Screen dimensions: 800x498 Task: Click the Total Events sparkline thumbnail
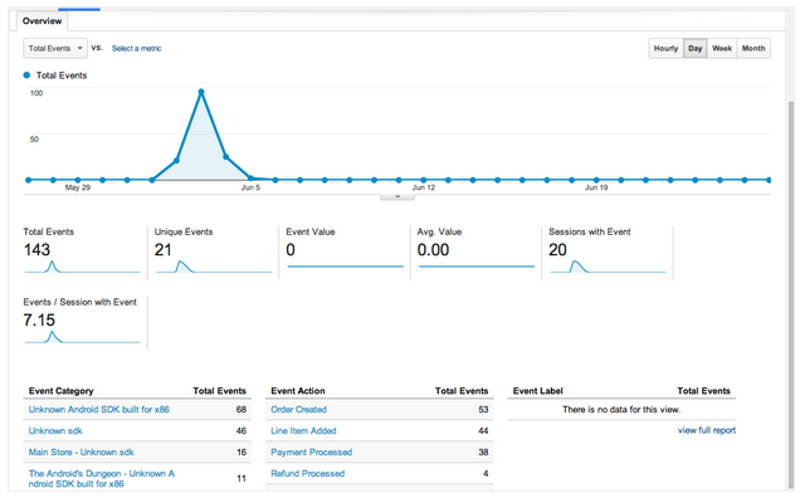(x=82, y=266)
